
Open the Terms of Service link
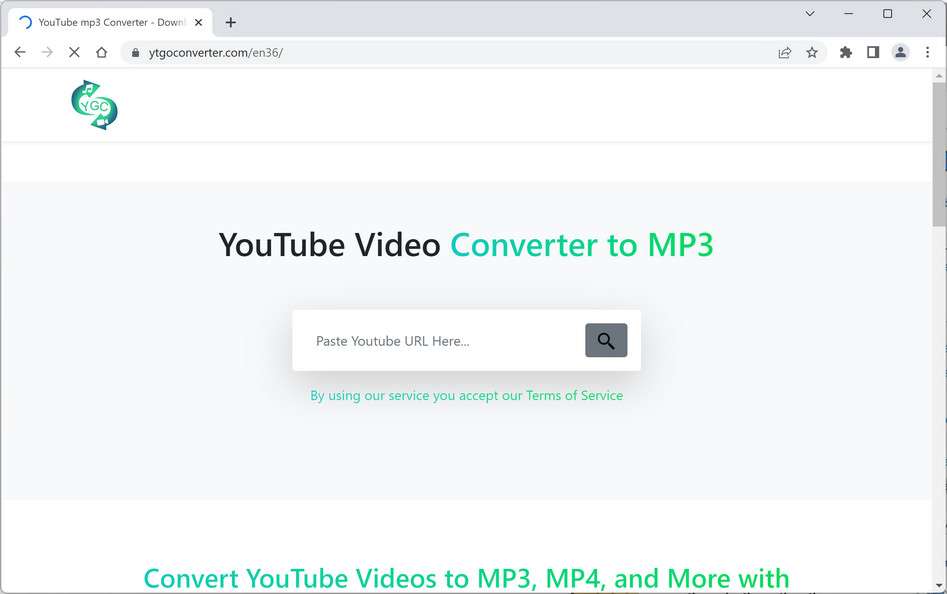[x=574, y=395]
